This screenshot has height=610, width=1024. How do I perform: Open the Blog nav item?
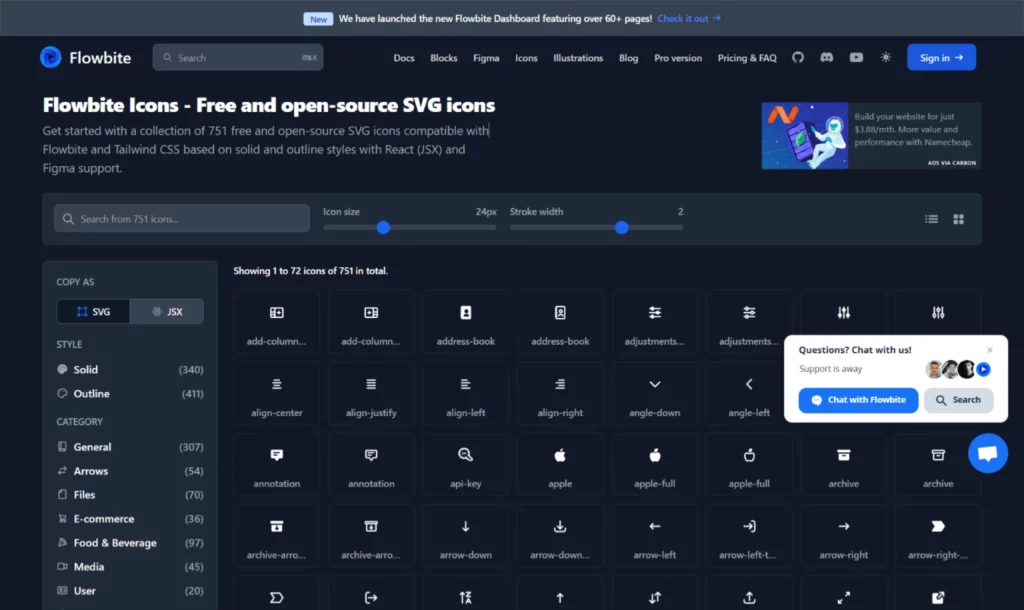tap(628, 58)
